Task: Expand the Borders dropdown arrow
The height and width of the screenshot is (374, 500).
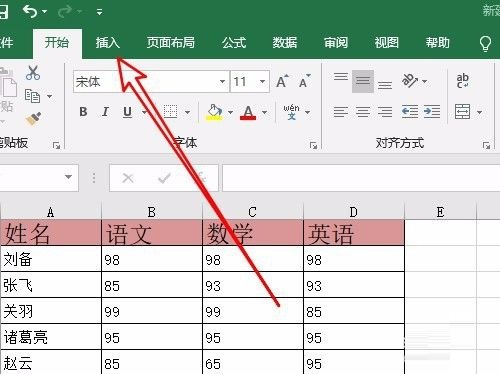Action: [x=187, y=112]
